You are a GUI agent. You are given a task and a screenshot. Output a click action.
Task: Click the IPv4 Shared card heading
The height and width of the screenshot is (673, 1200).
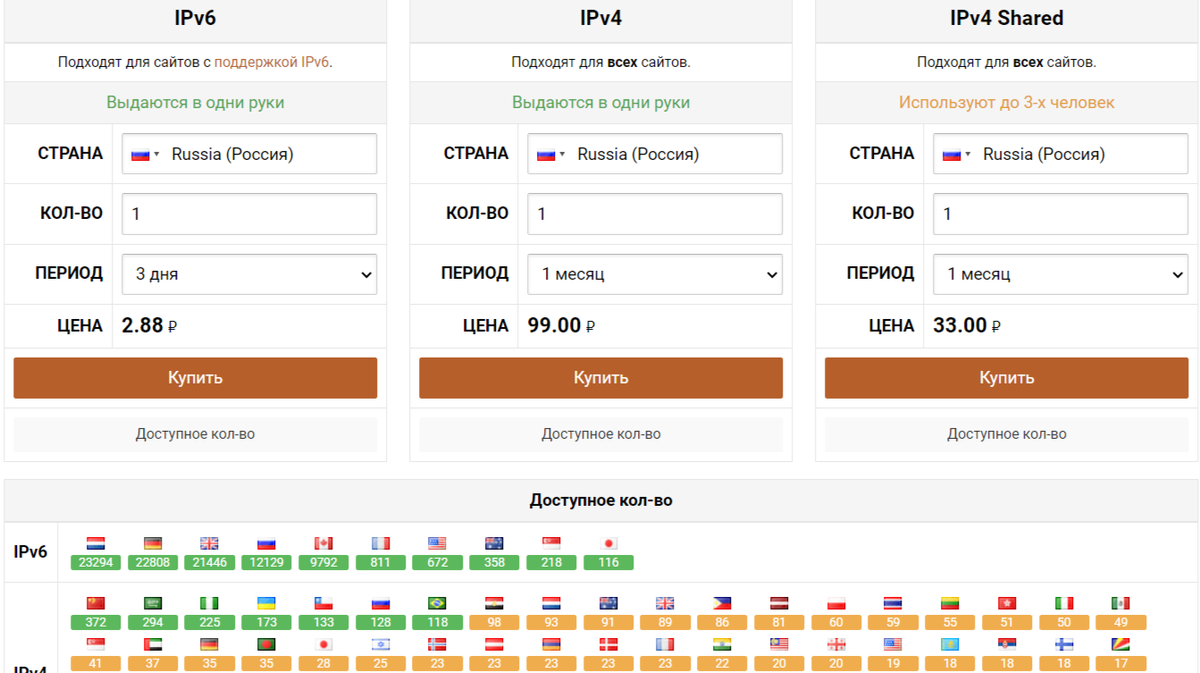point(1007,18)
